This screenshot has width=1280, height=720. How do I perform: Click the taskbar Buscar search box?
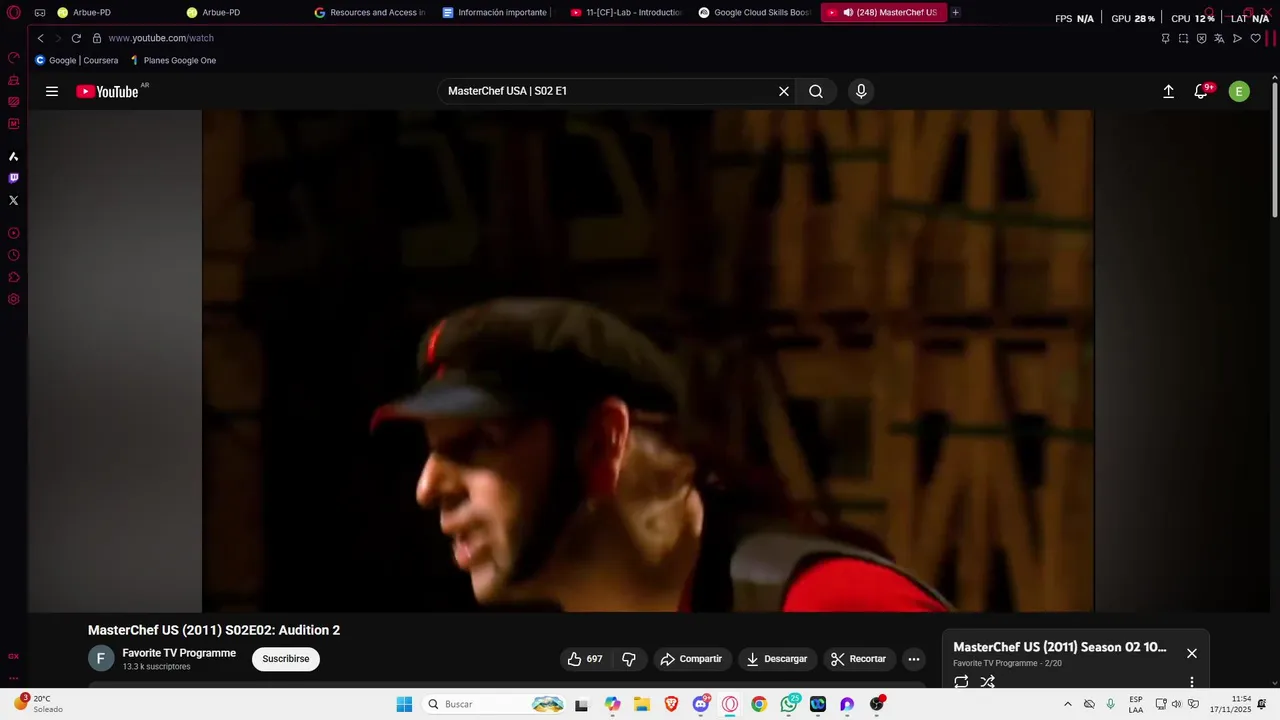(494, 704)
